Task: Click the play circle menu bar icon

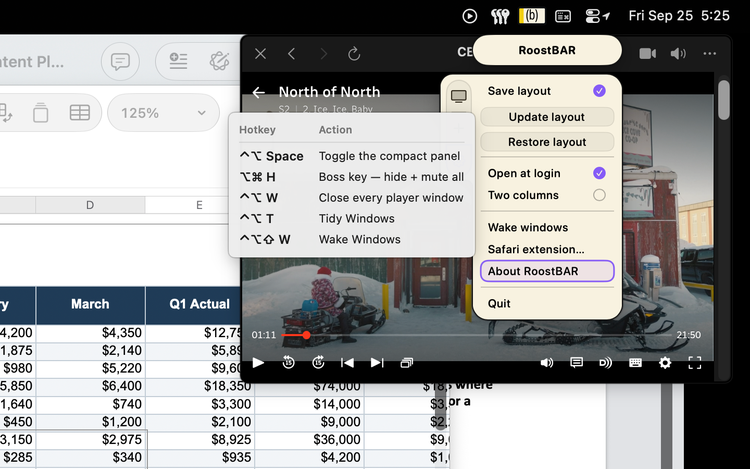Action: tap(470, 16)
